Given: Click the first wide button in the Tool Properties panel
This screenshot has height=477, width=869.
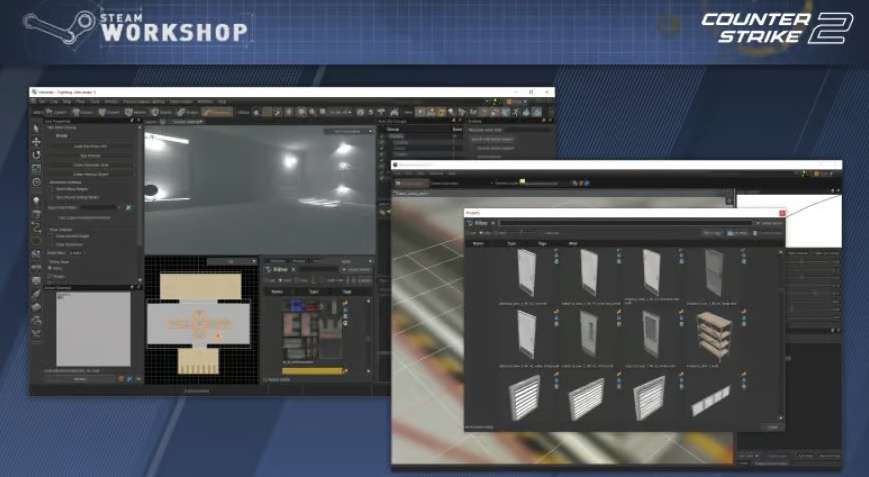Looking at the screenshot, I should point(91,146).
